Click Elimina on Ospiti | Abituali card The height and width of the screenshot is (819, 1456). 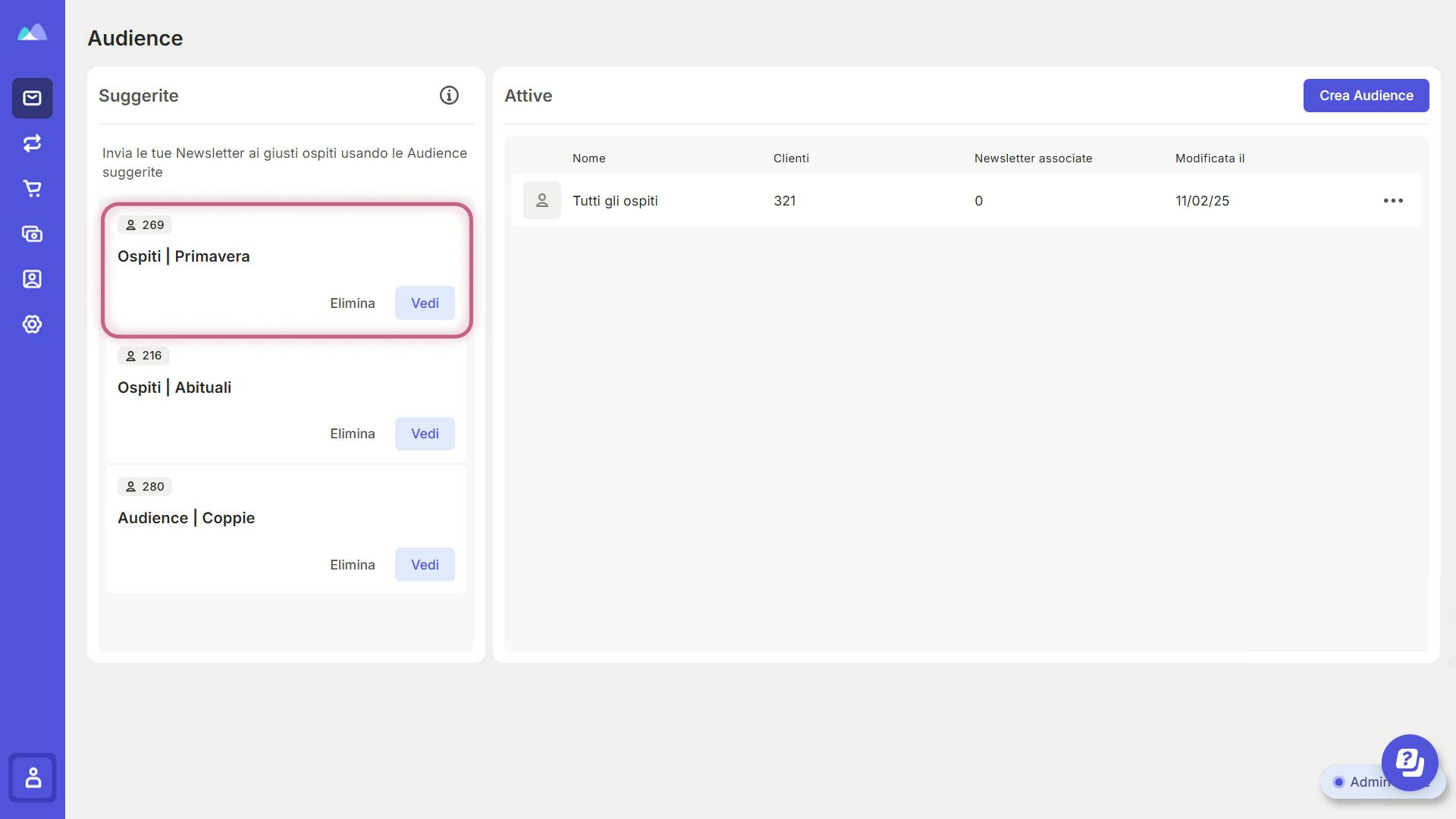coord(353,434)
